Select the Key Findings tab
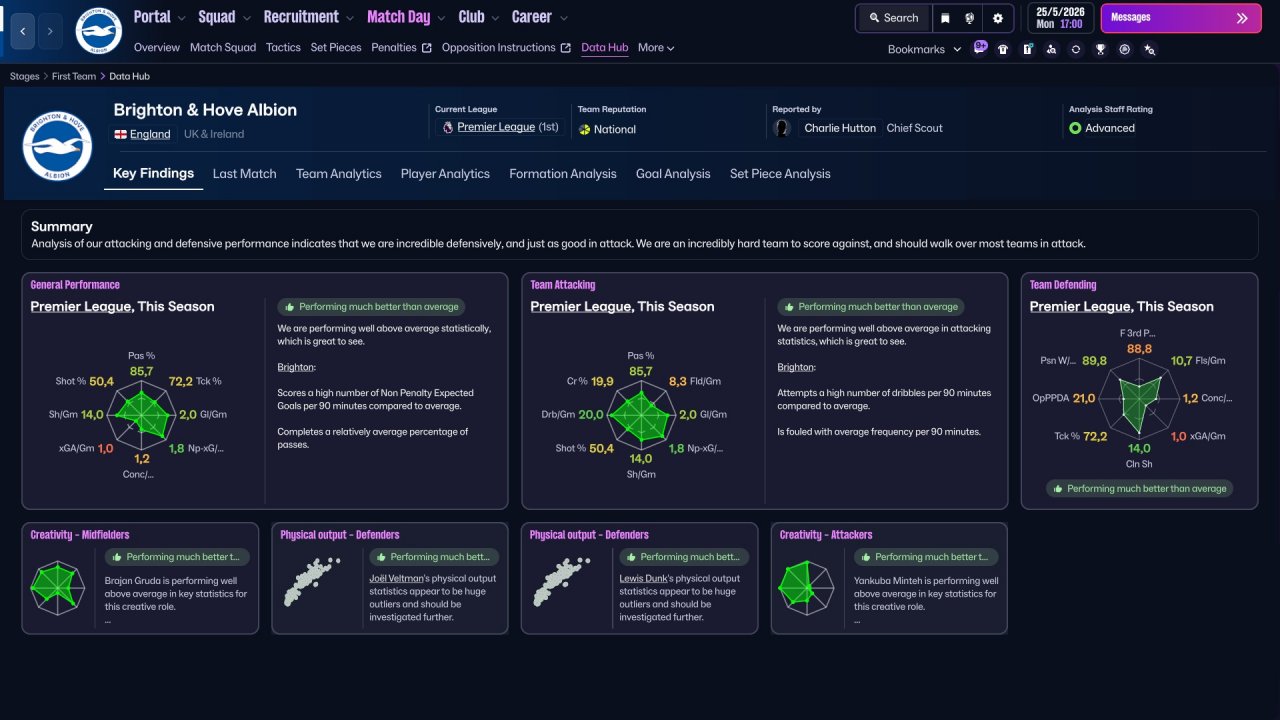This screenshot has height=720, width=1280. (154, 174)
